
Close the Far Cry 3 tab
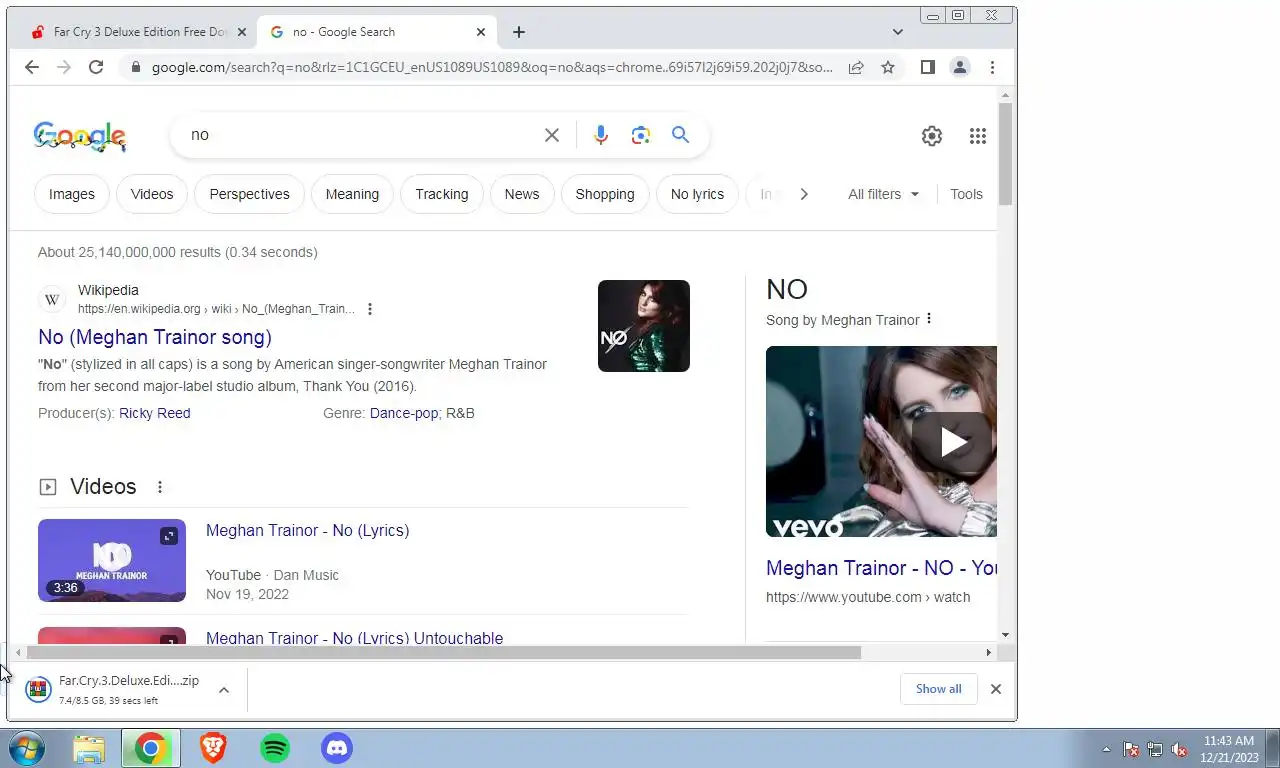pos(241,32)
